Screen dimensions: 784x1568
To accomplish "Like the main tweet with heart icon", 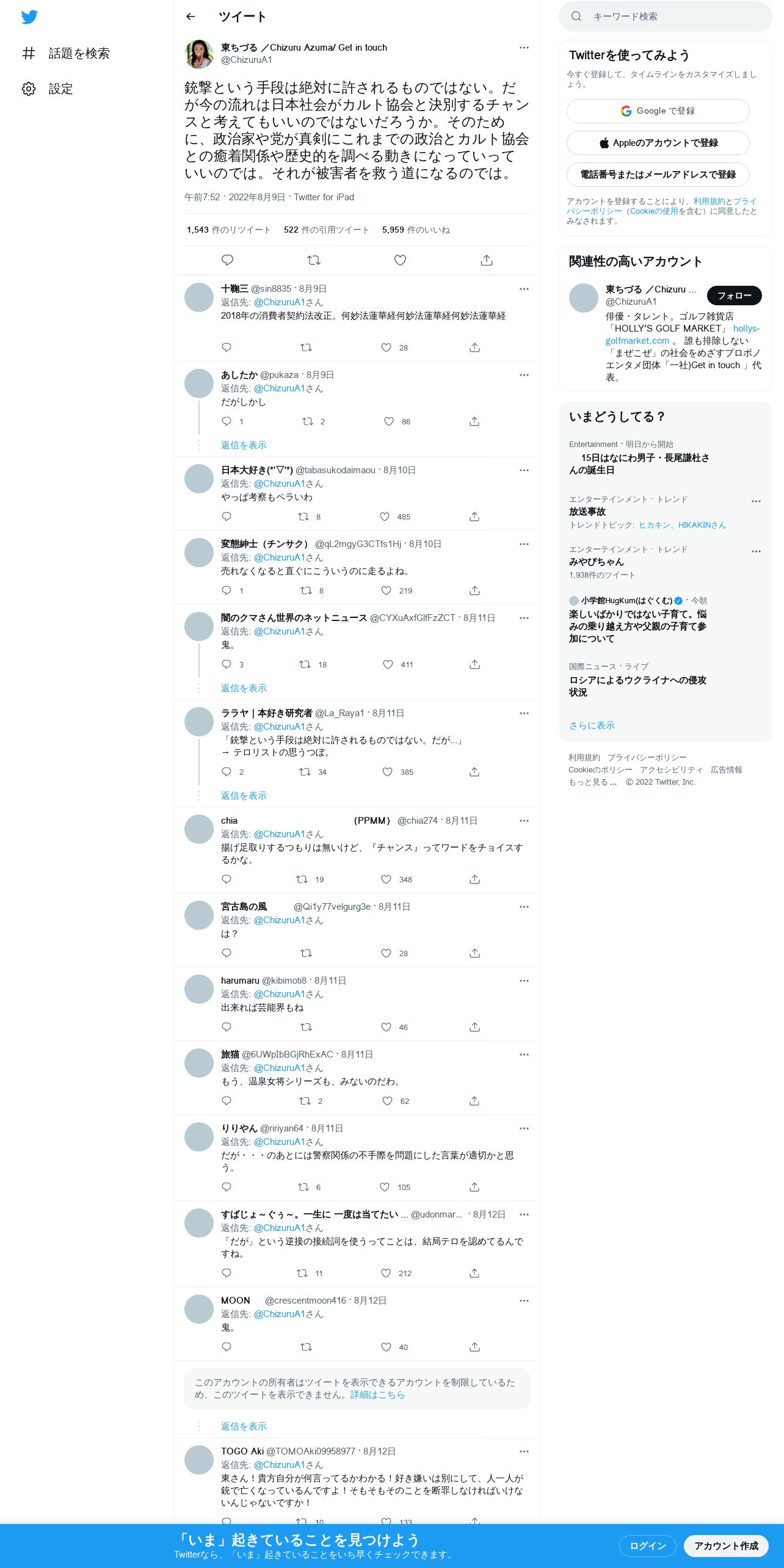I will 400,260.
